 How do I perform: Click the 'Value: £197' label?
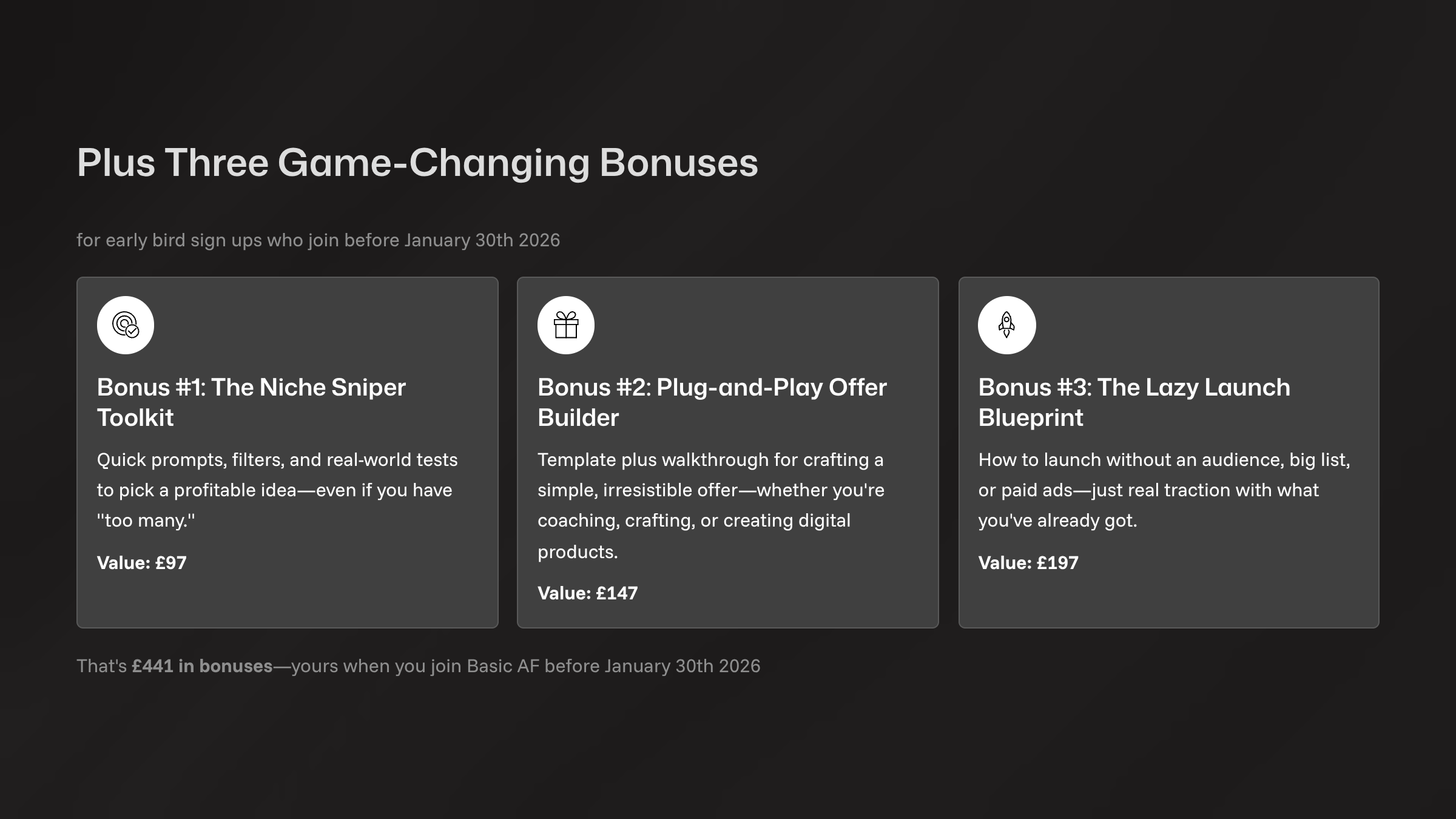point(1028,563)
